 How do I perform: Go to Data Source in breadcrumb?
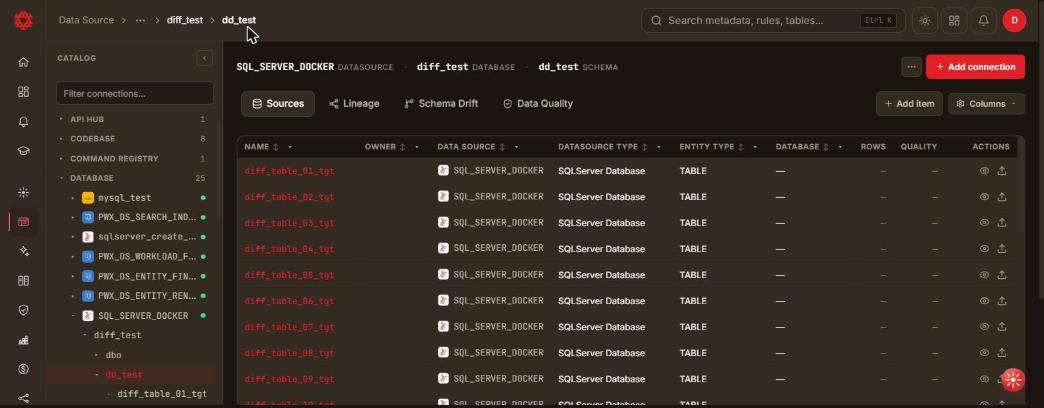coord(86,21)
